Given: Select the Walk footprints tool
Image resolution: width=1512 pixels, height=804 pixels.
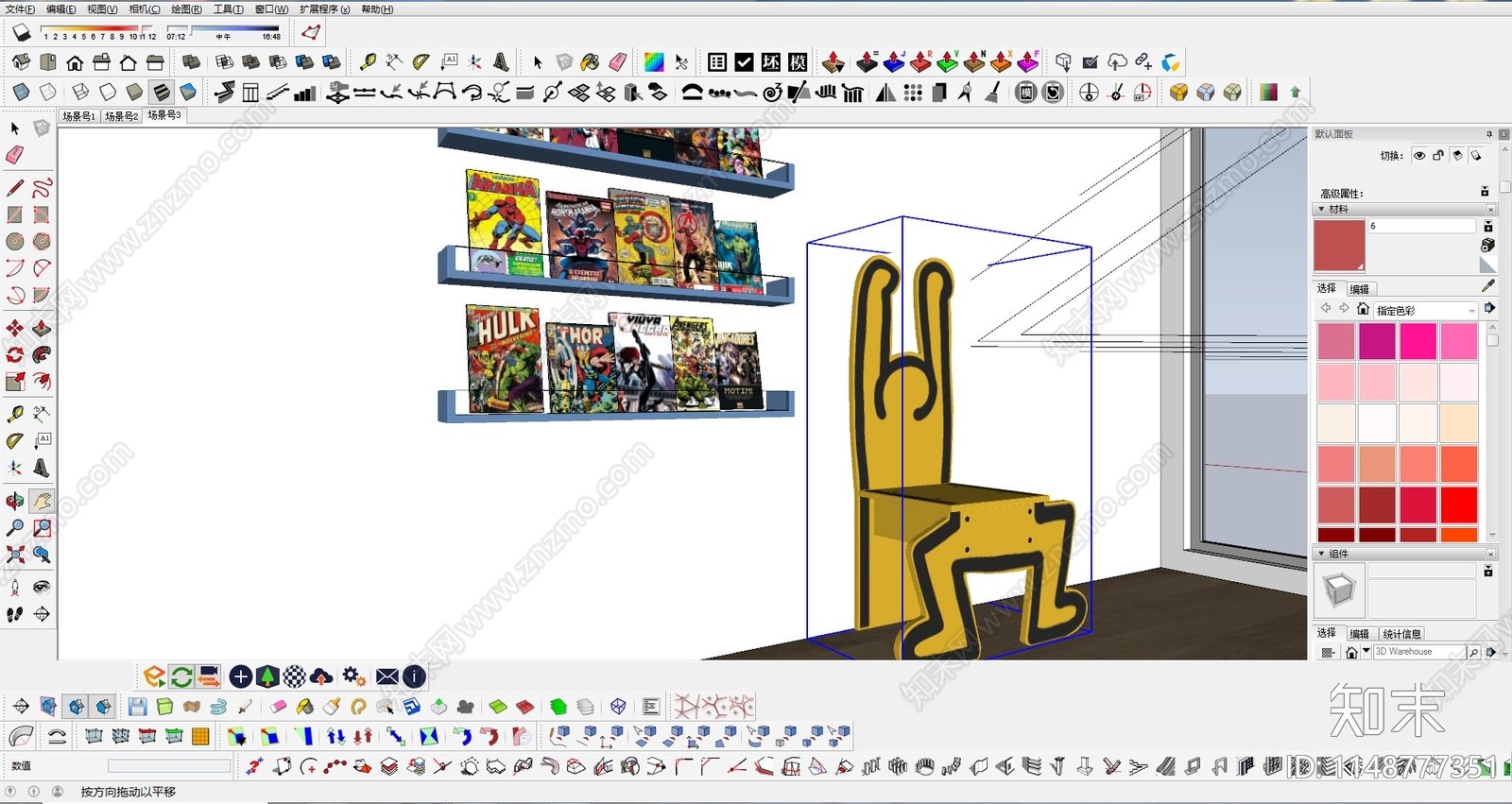Looking at the screenshot, I should [x=15, y=614].
